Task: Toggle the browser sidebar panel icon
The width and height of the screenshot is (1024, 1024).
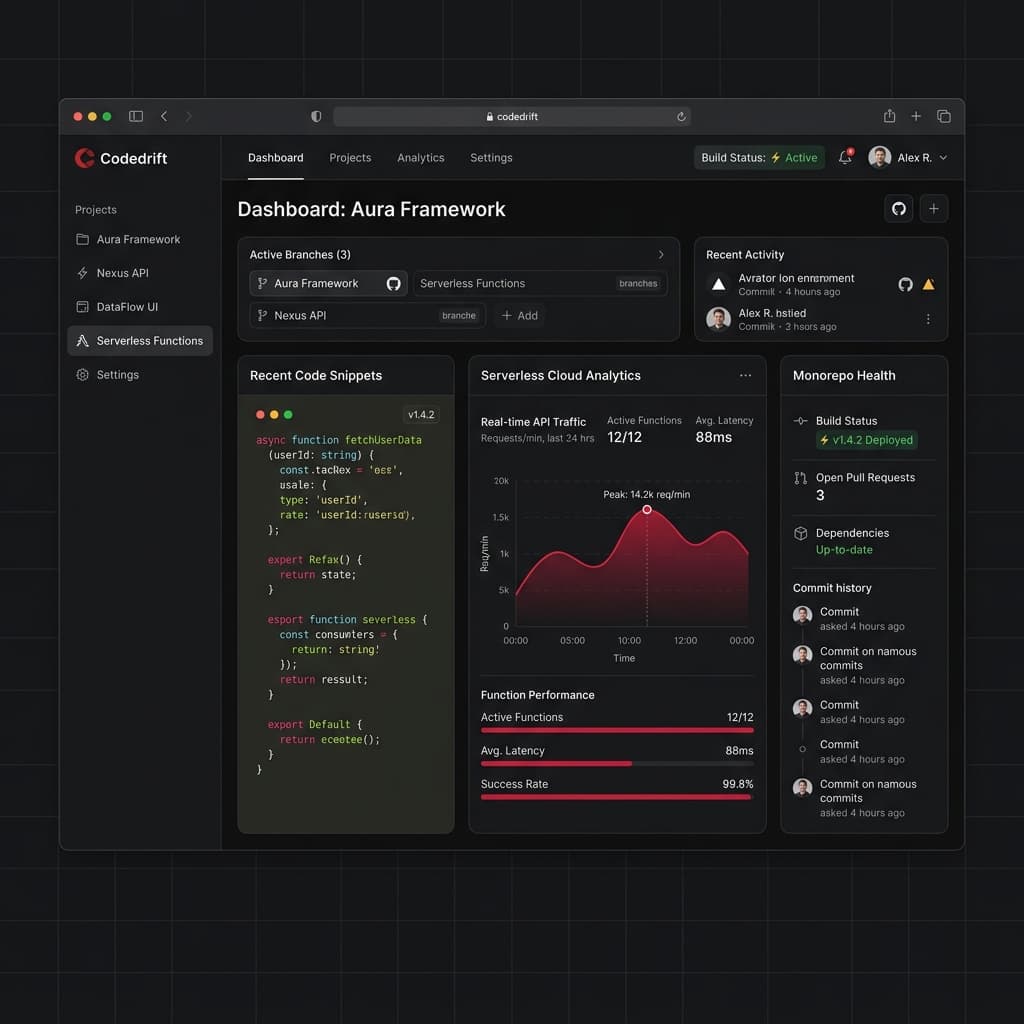Action: [136, 116]
